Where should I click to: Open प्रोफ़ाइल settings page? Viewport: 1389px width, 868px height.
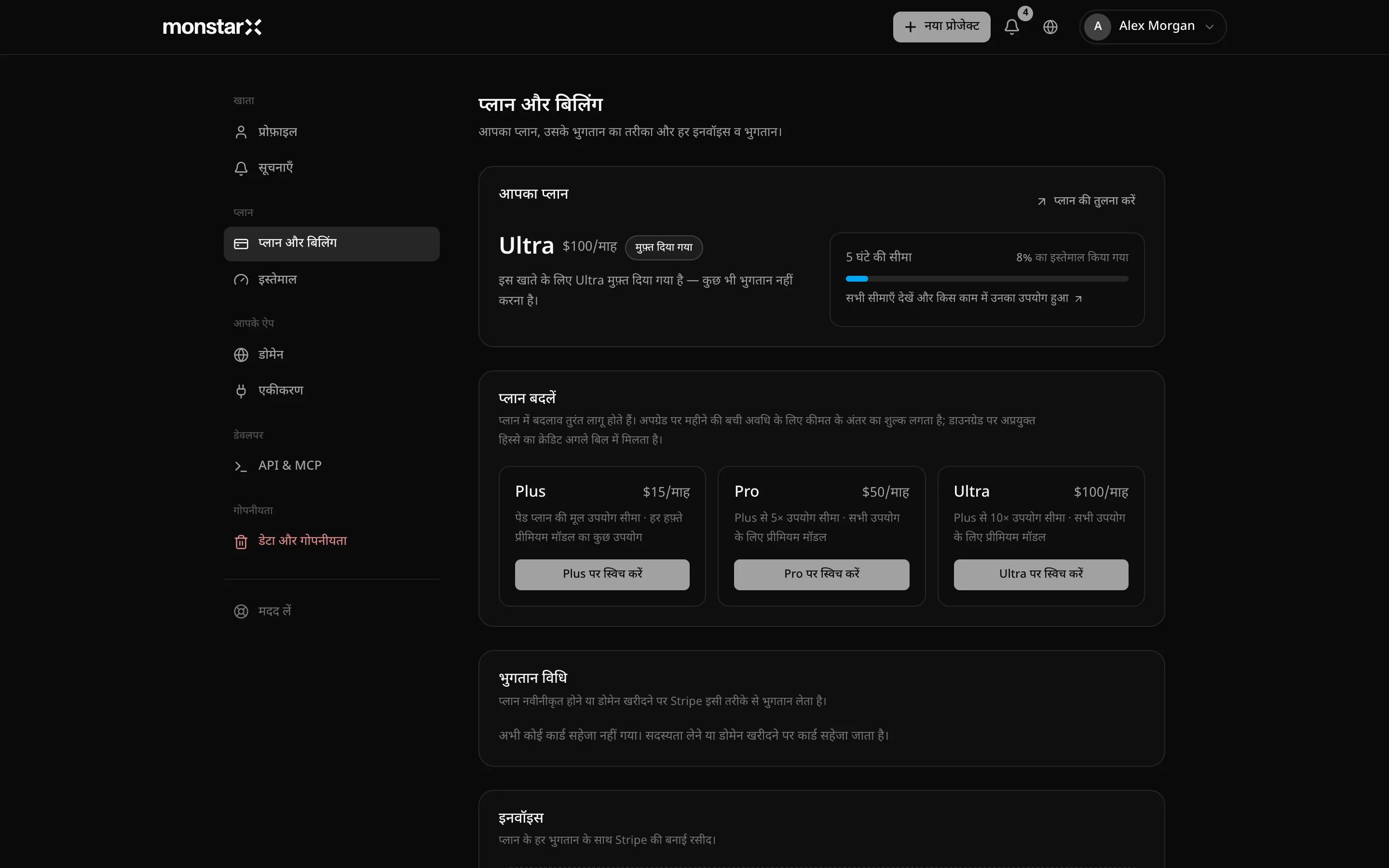point(332,132)
